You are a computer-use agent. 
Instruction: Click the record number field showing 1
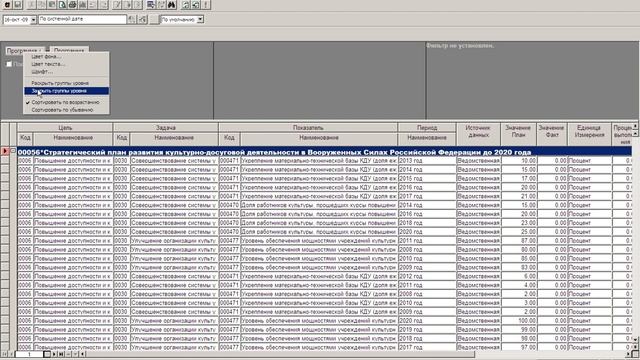click(29, 354)
